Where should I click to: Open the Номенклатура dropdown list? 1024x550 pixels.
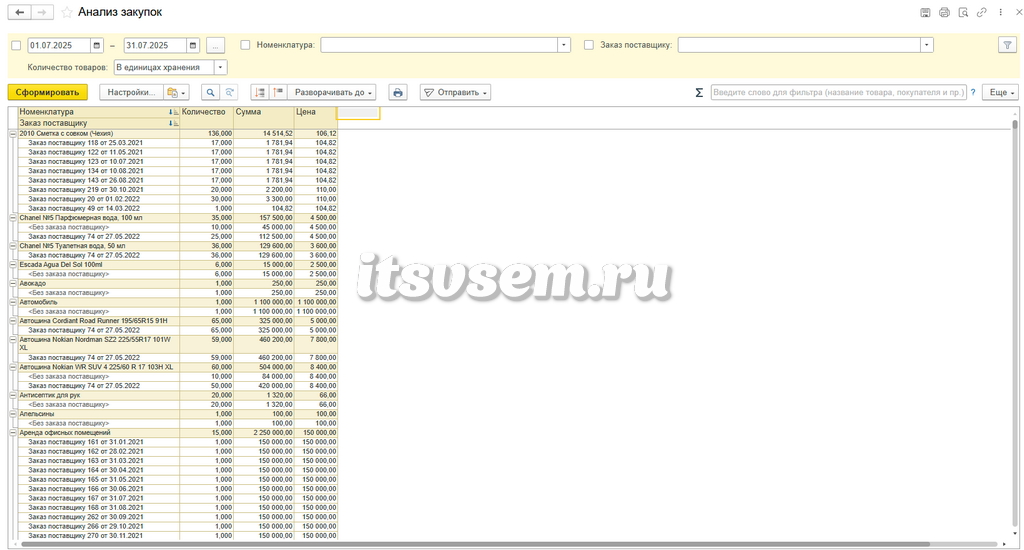coord(564,45)
